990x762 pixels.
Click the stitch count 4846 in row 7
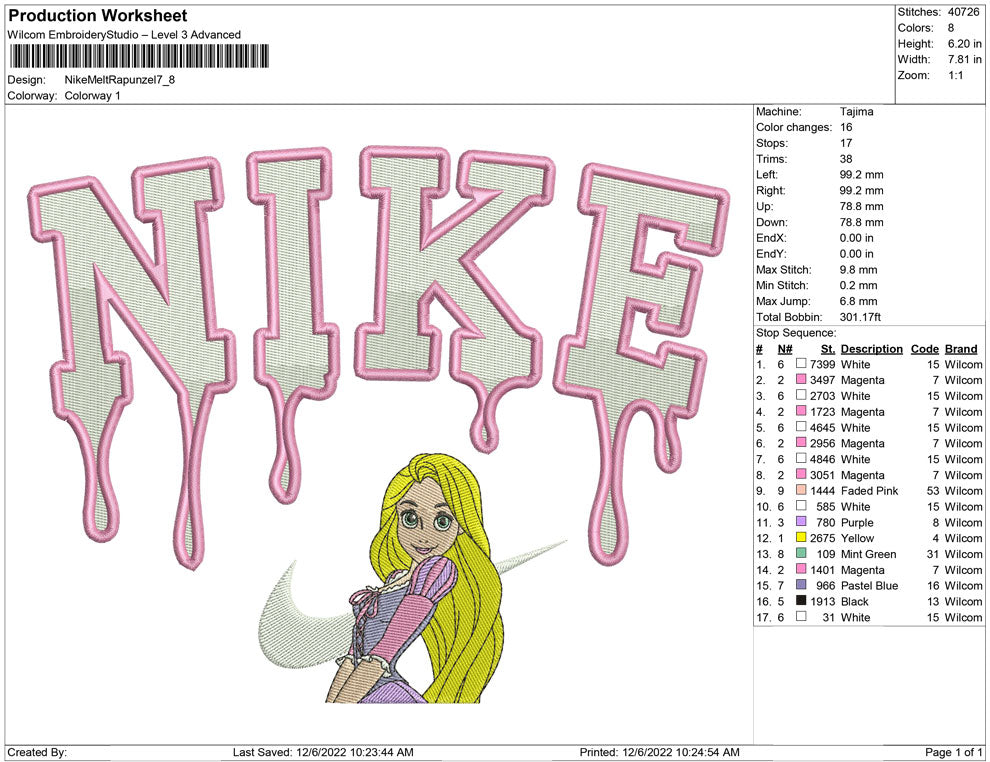coord(822,459)
